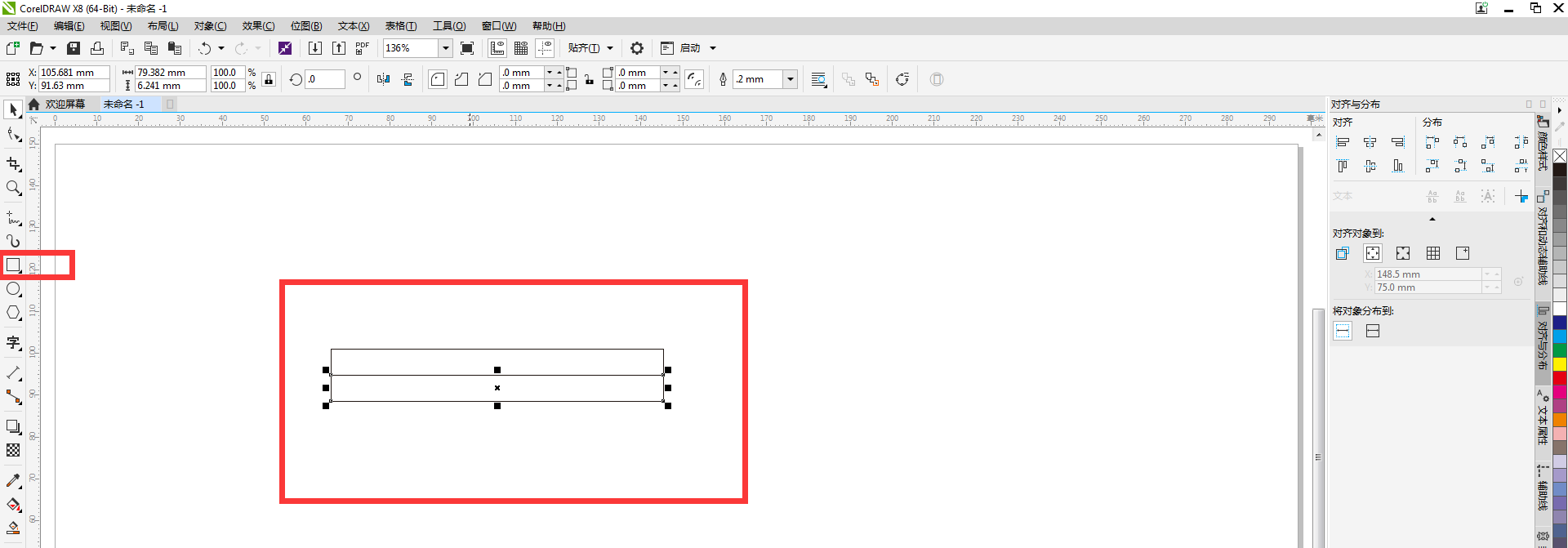This screenshot has height=548, width=1568.
Task: Pick the yellow swatch in color palette
Action: coord(1560,364)
